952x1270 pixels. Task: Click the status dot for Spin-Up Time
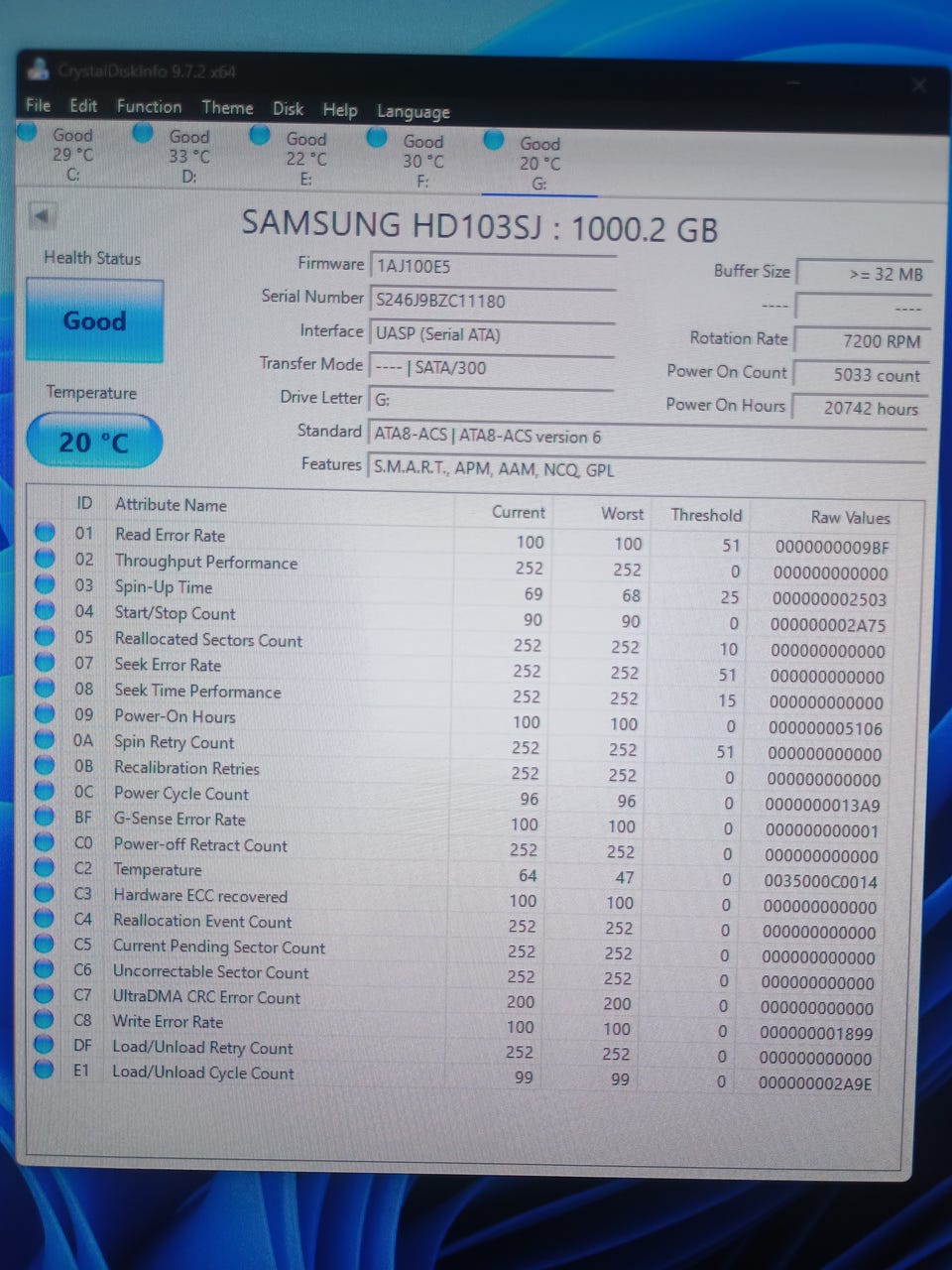(x=45, y=583)
